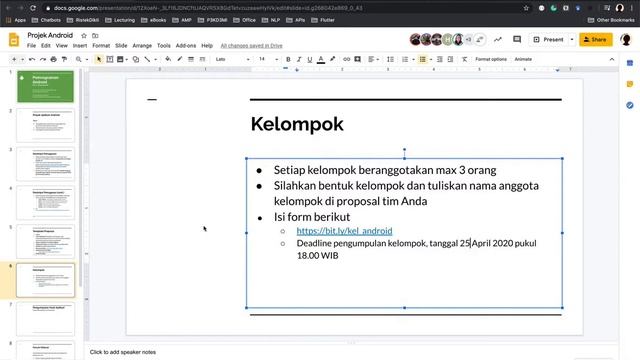640x360 pixels.
Task: Click the zoom magnifier icon
Action: (x=78, y=60)
